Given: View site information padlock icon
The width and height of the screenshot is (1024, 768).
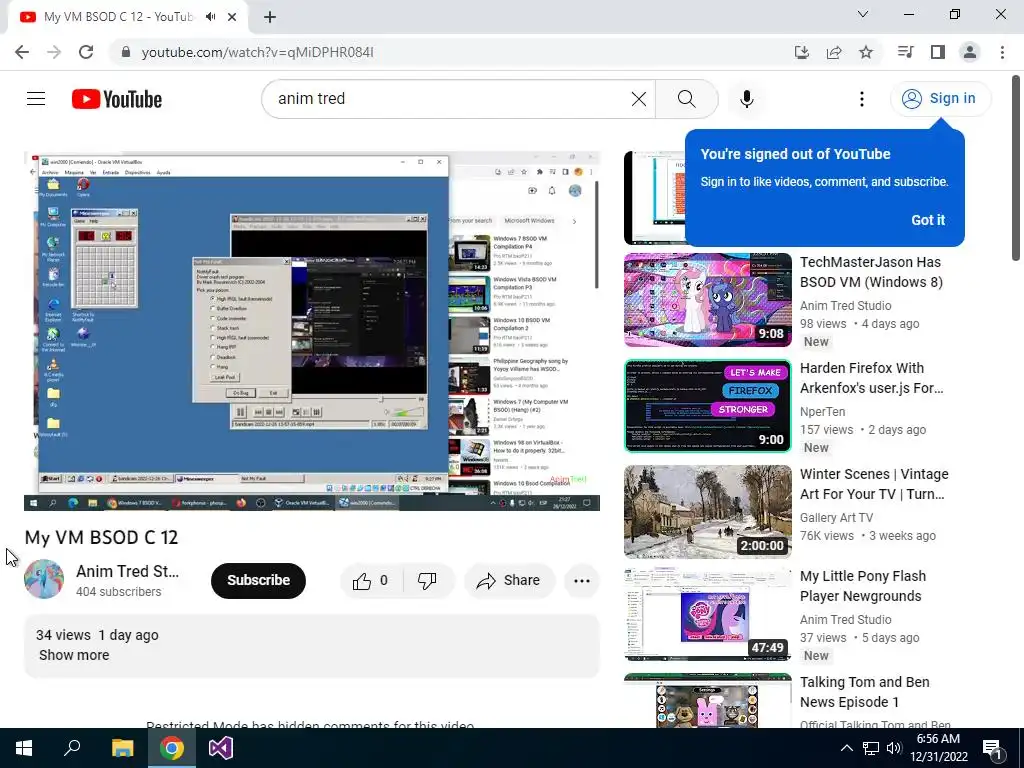Looking at the screenshot, I should [x=126, y=52].
